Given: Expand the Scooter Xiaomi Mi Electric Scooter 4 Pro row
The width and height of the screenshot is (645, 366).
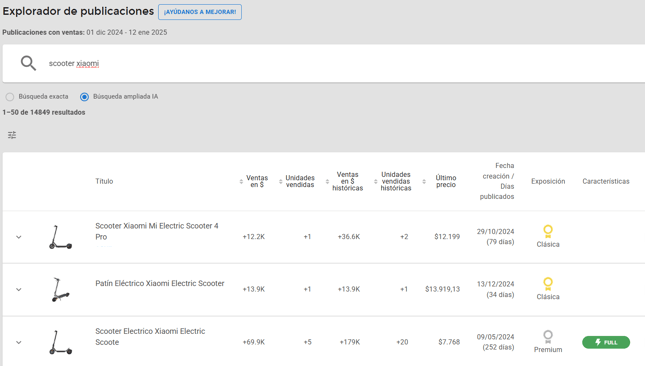Looking at the screenshot, I should pos(19,237).
